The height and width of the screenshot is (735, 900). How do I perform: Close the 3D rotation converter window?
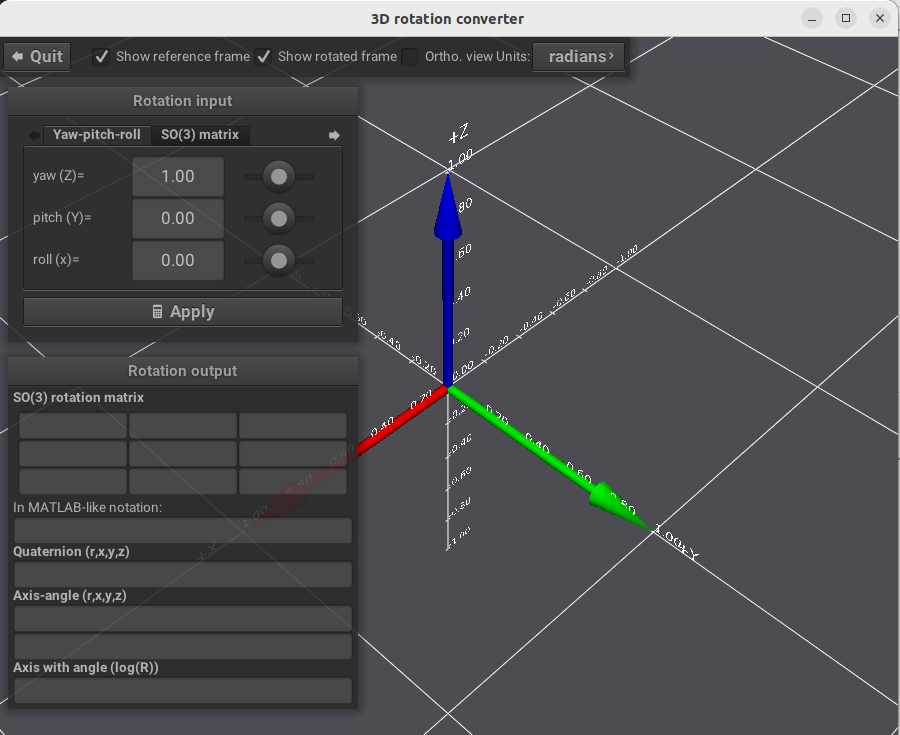(x=879, y=19)
